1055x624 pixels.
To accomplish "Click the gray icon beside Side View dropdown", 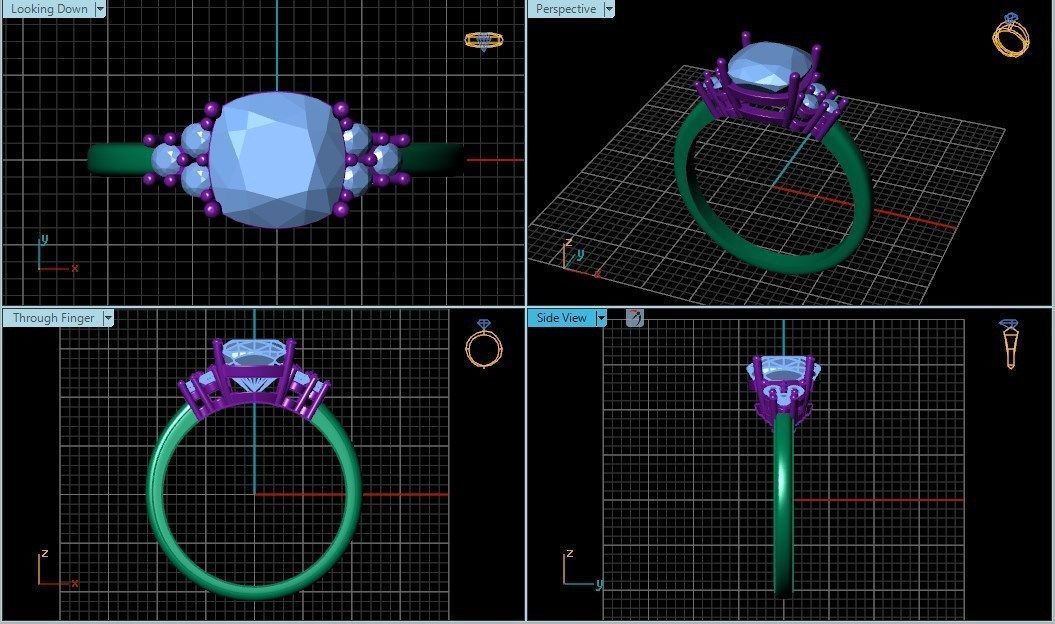I will (634, 318).
